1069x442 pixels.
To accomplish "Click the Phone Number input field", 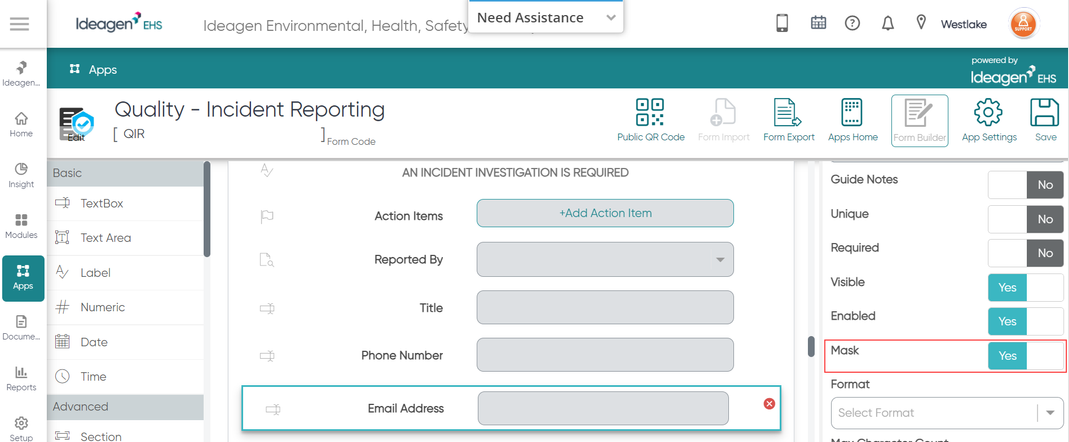I will (605, 355).
